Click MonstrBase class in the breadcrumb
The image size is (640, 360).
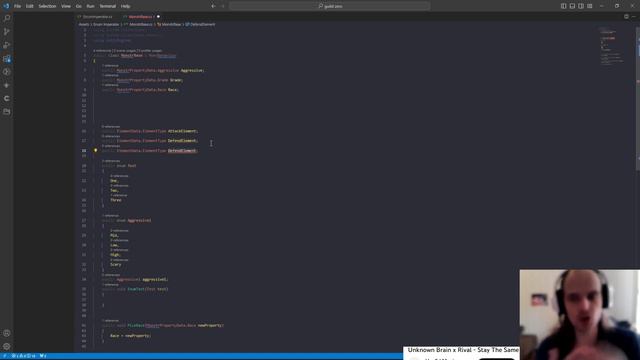pos(171,24)
